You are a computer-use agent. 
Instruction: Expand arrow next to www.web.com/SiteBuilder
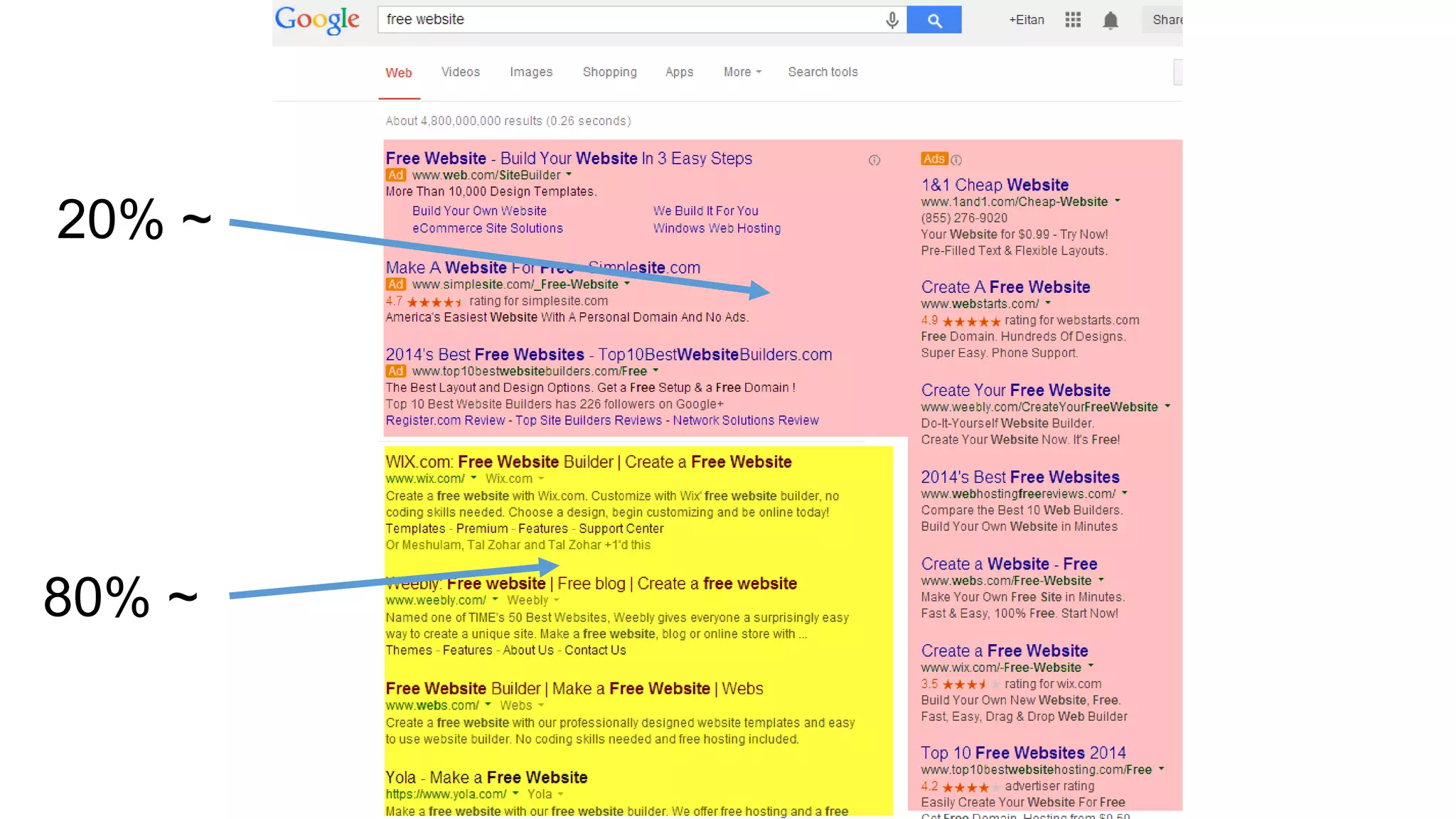[569, 174]
